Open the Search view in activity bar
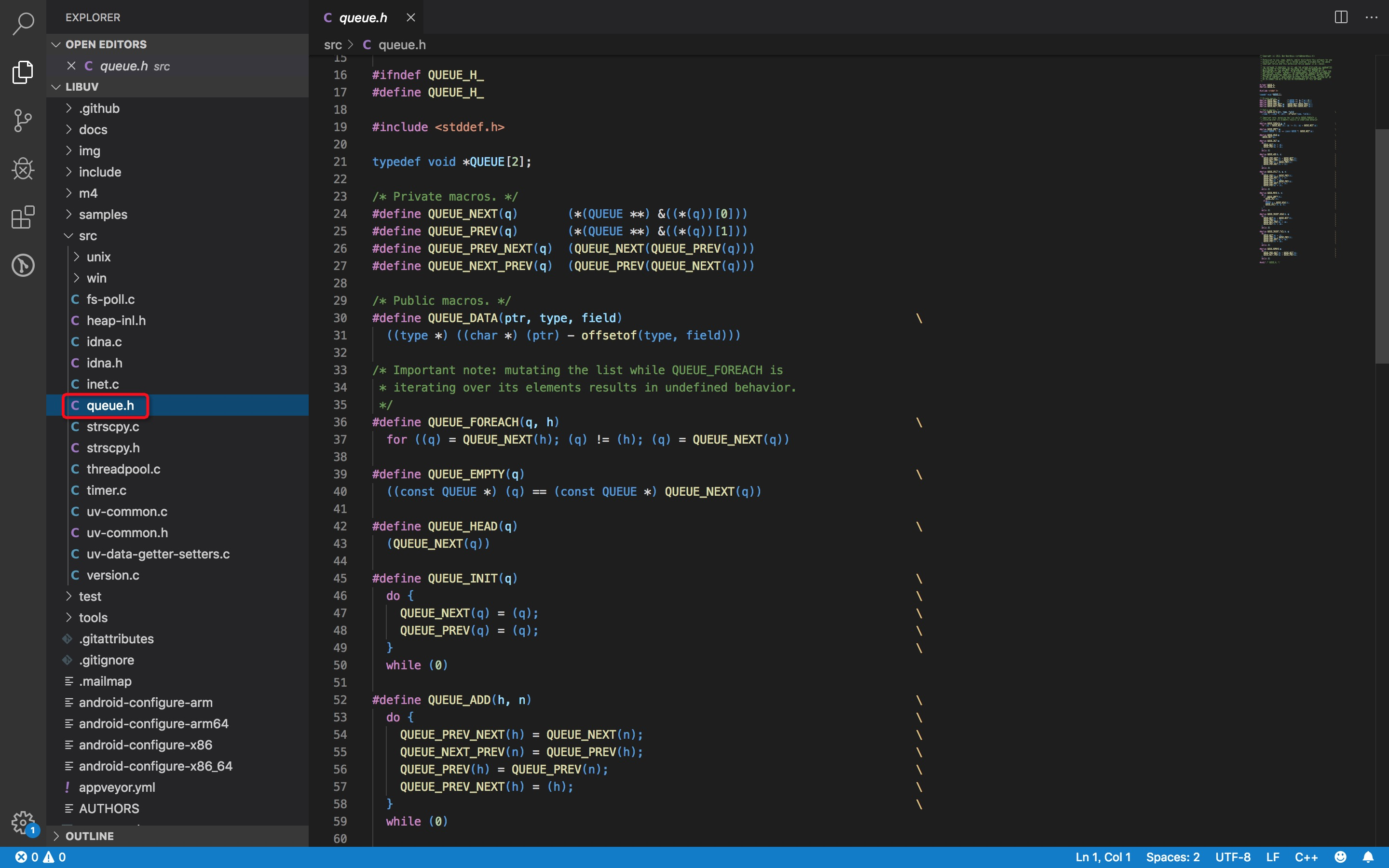This screenshot has width=1389, height=868. (x=23, y=24)
